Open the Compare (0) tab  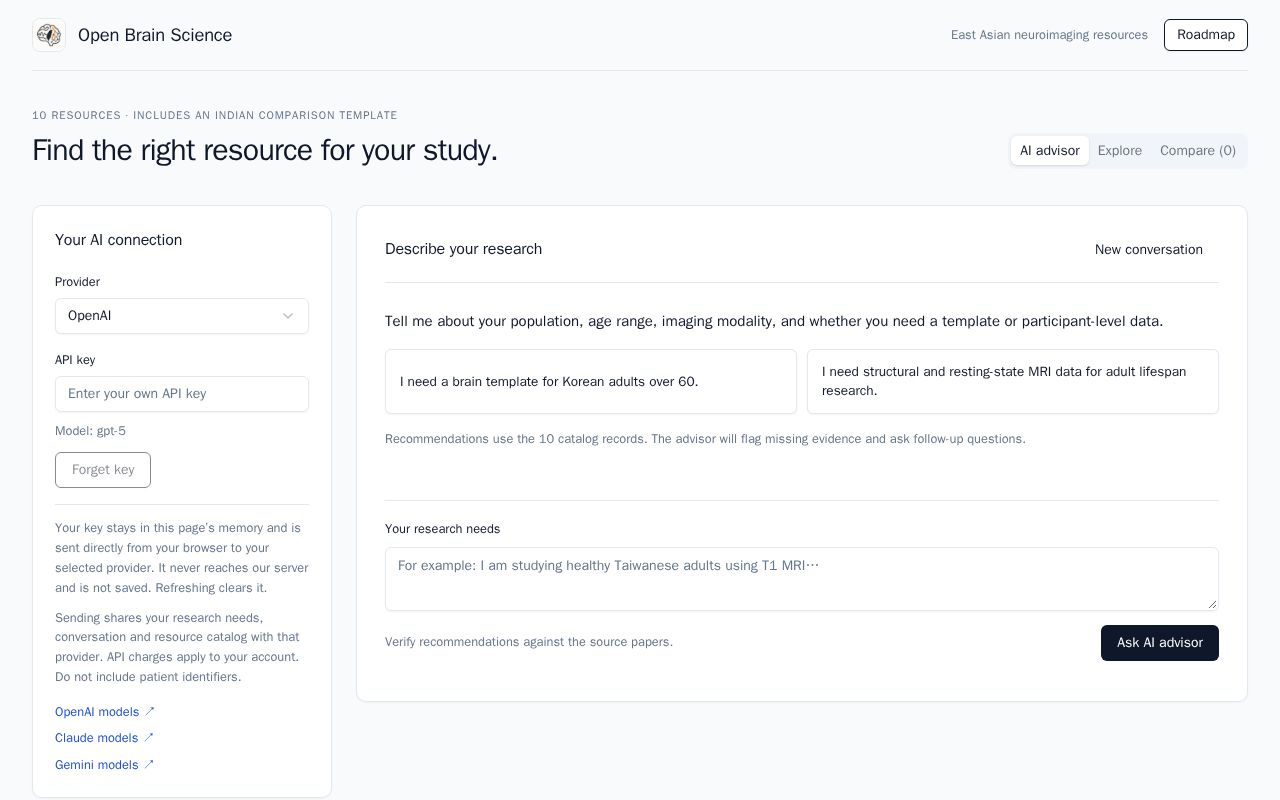click(x=1197, y=151)
